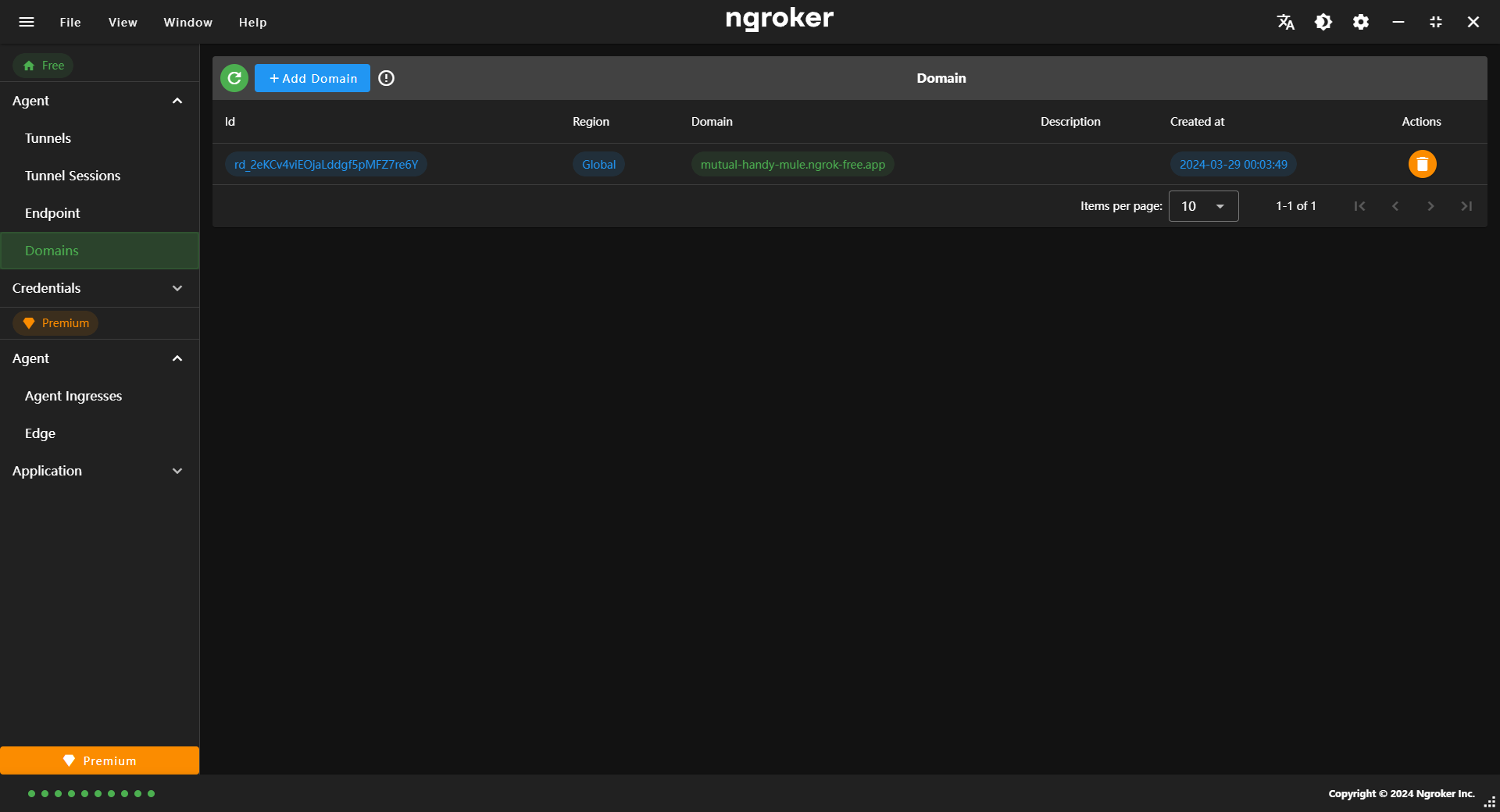Exit fullscreen with the restore window icon
Viewport: 1500px width, 812px height.
point(1435,22)
